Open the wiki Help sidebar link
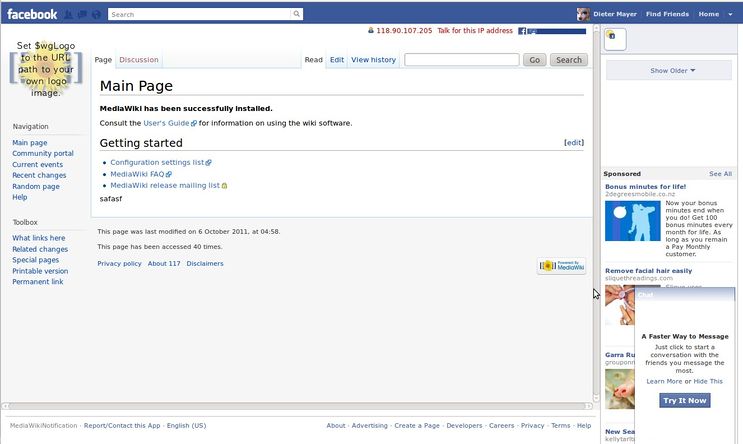This screenshot has height=444, width=743. click(20, 197)
